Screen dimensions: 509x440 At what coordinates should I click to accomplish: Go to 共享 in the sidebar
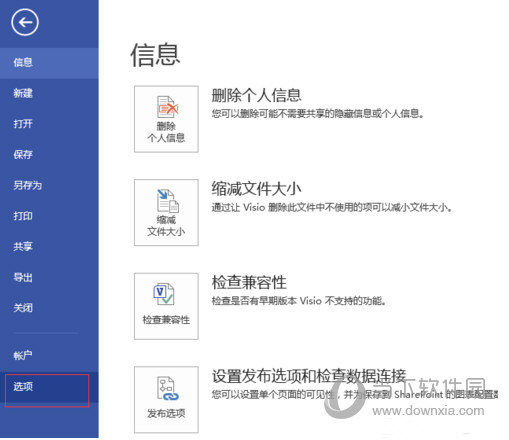(x=49, y=247)
